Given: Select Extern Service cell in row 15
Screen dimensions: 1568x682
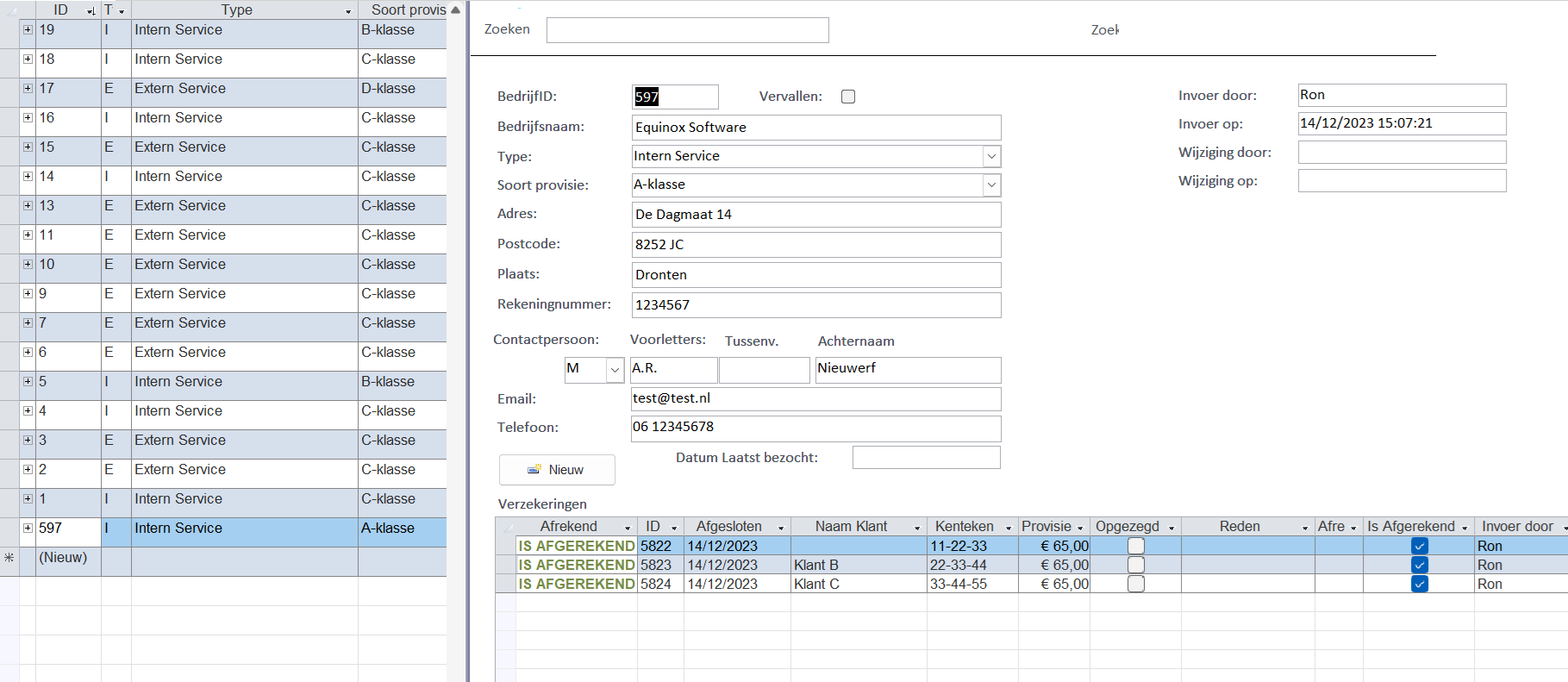Looking at the screenshot, I should 245,151.
